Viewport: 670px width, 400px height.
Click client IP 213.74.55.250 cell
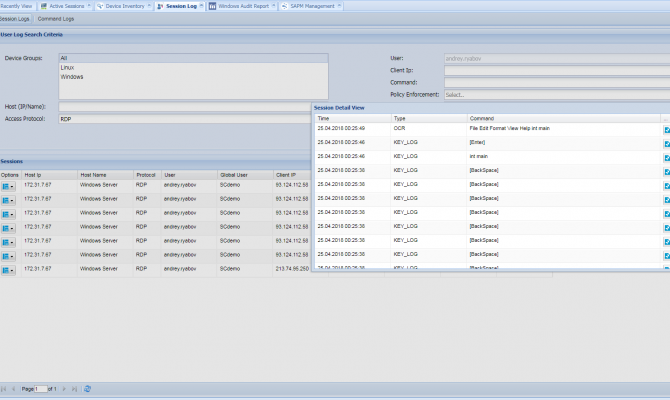pos(292,269)
